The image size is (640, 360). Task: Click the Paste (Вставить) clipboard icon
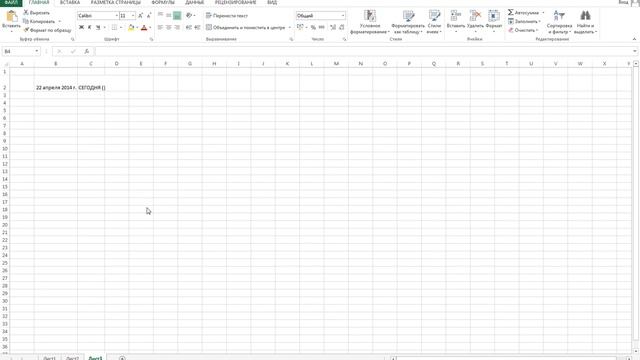(11, 16)
